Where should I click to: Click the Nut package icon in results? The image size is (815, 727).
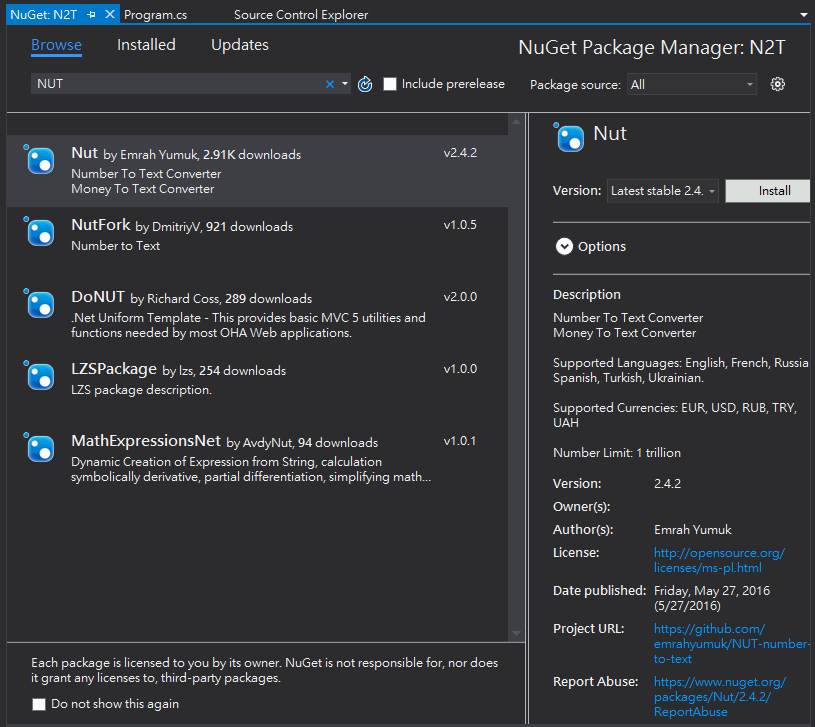(40, 160)
